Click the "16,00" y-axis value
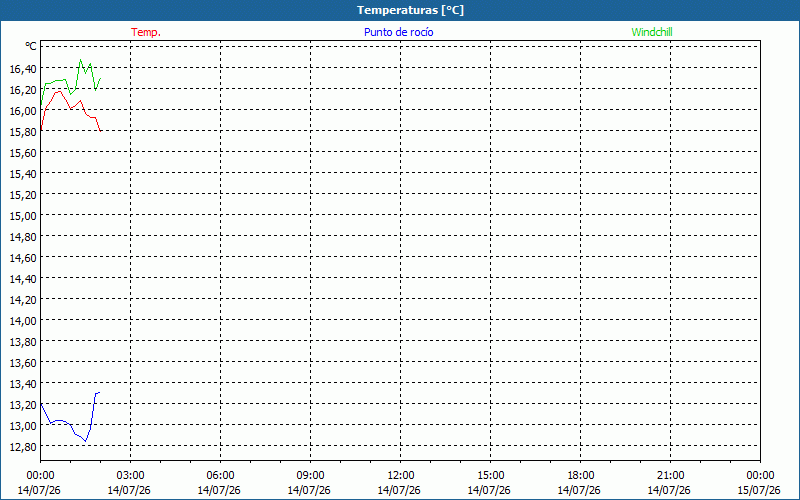Image resolution: width=800 pixels, height=500 pixels. click(x=23, y=111)
